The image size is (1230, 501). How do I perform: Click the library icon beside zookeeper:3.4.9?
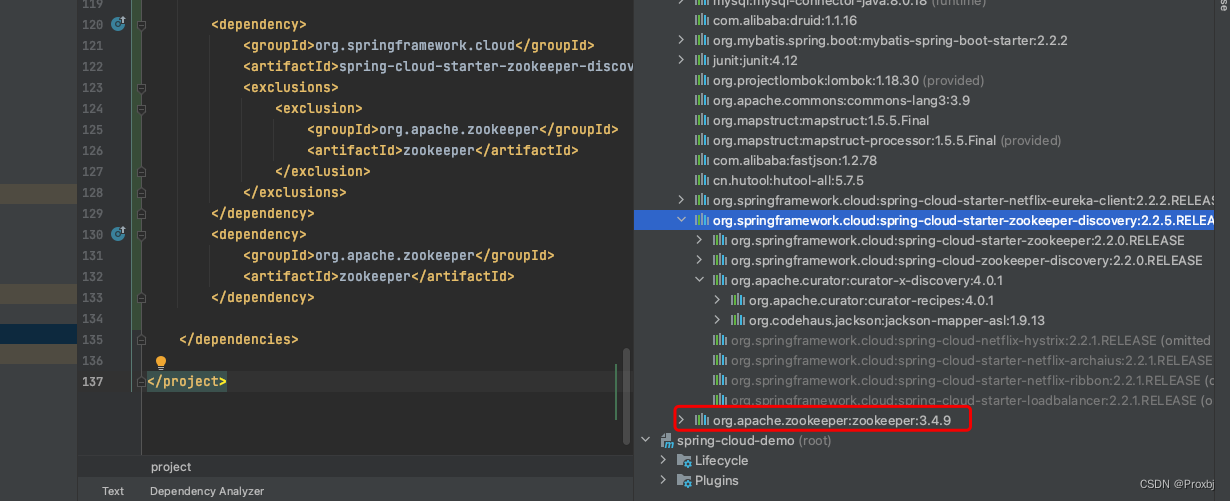click(703, 420)
